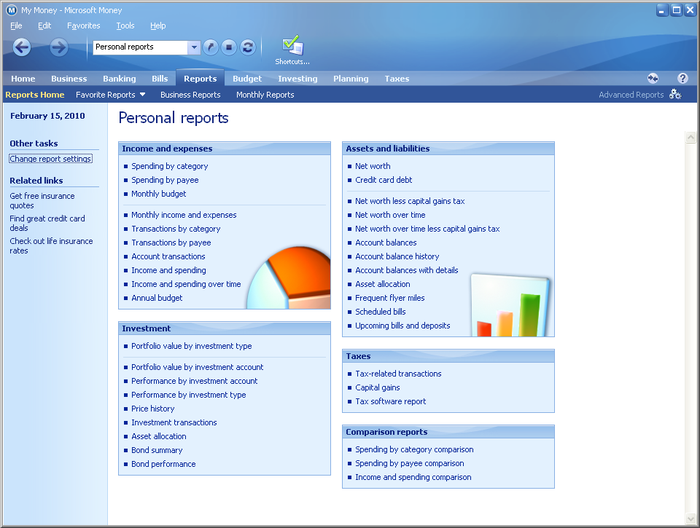The height and width of the screenshot is (528, 700).
Task: Open Tax-related transactions report
Action: pos(398,374)
